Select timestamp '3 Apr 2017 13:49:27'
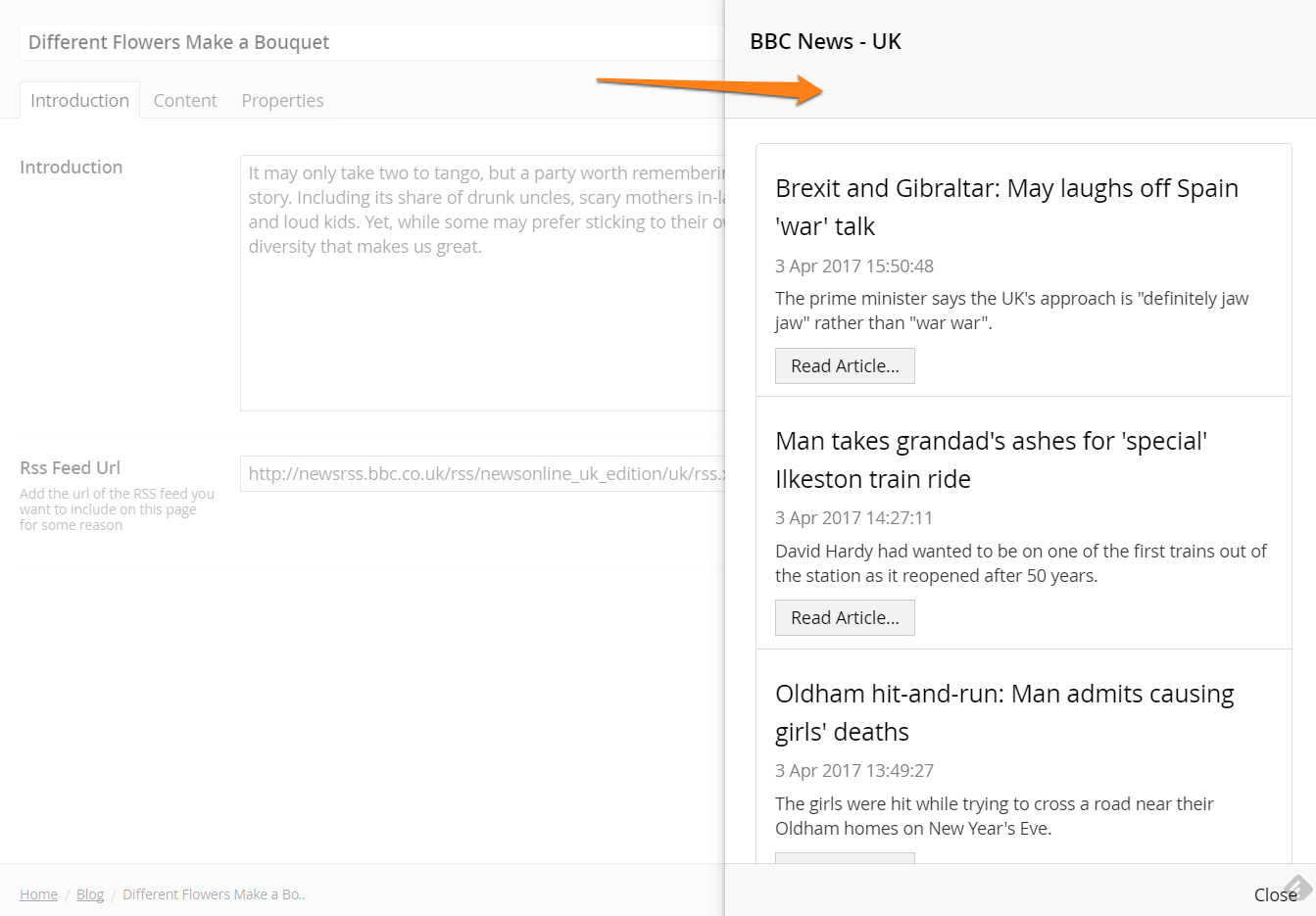Screen dimensions: 1316x916 pos(854,770)
